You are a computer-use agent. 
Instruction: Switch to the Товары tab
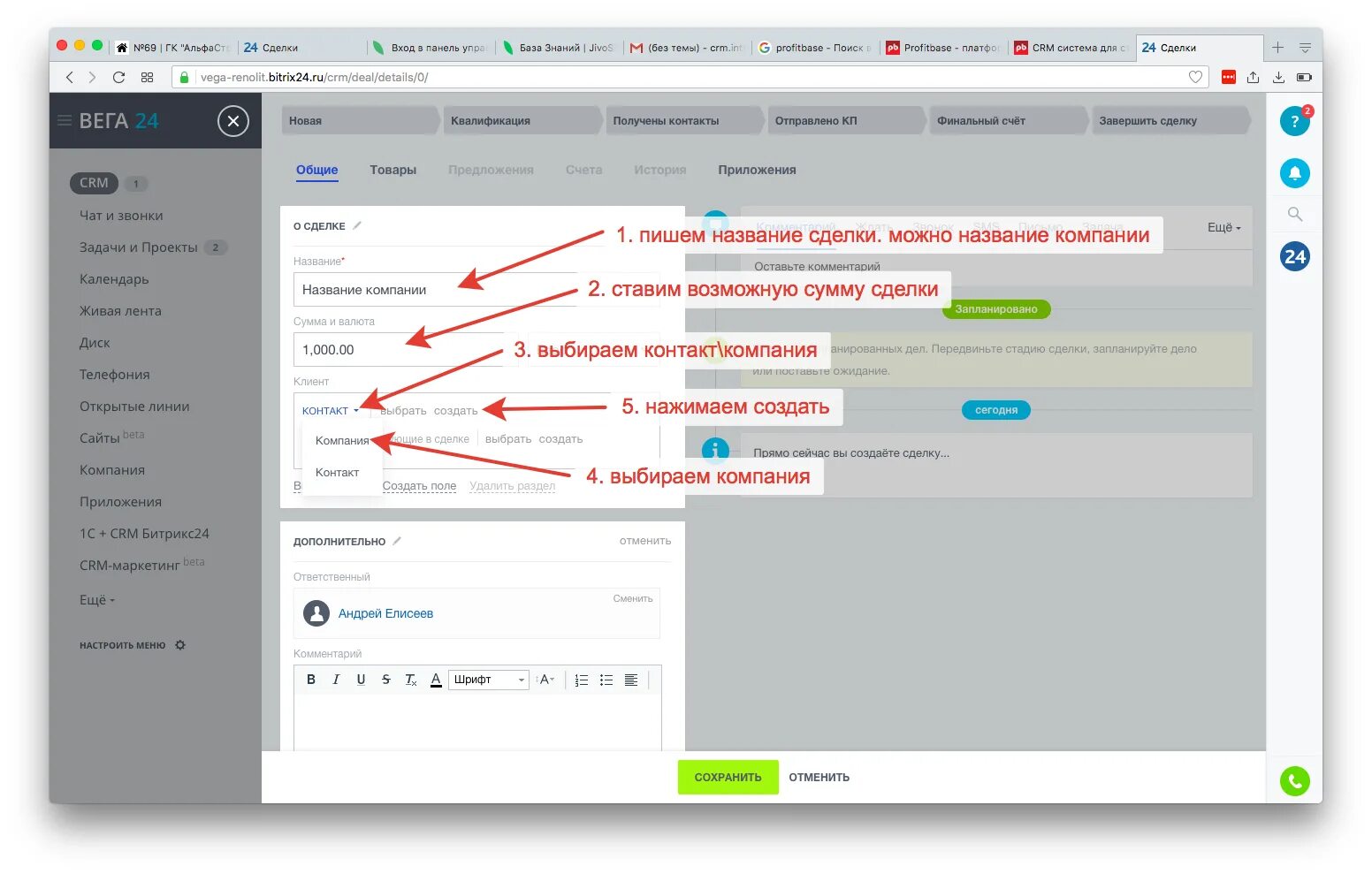click(x=393, y=170)
